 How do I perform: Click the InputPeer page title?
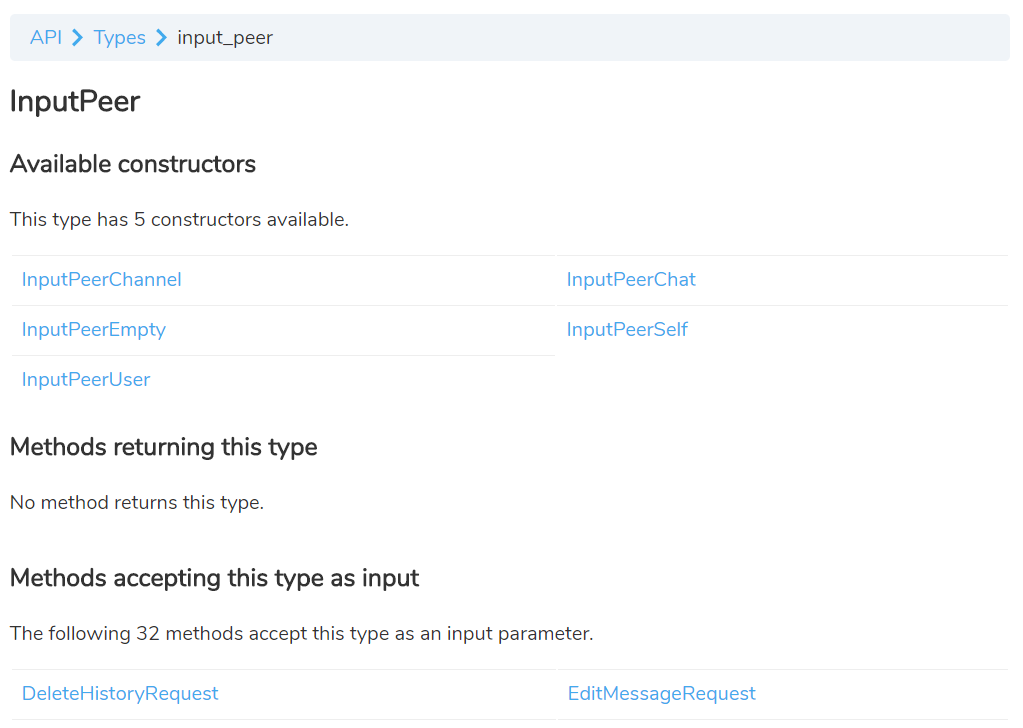[x=75, y=101]
